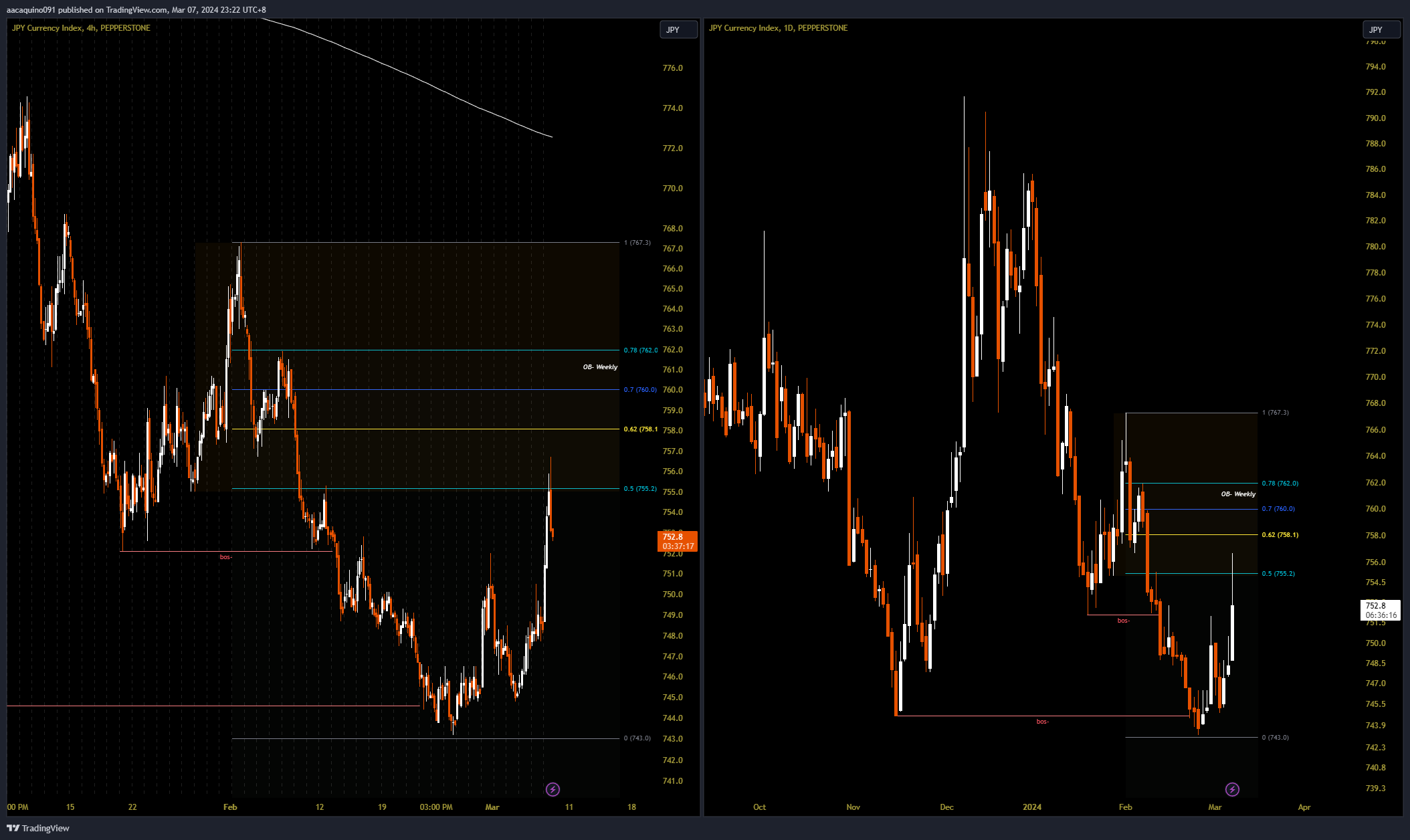Click 770.0 on the 4h price scale
This screenshot has width=1410, height=840.
[x=672, y=189]
